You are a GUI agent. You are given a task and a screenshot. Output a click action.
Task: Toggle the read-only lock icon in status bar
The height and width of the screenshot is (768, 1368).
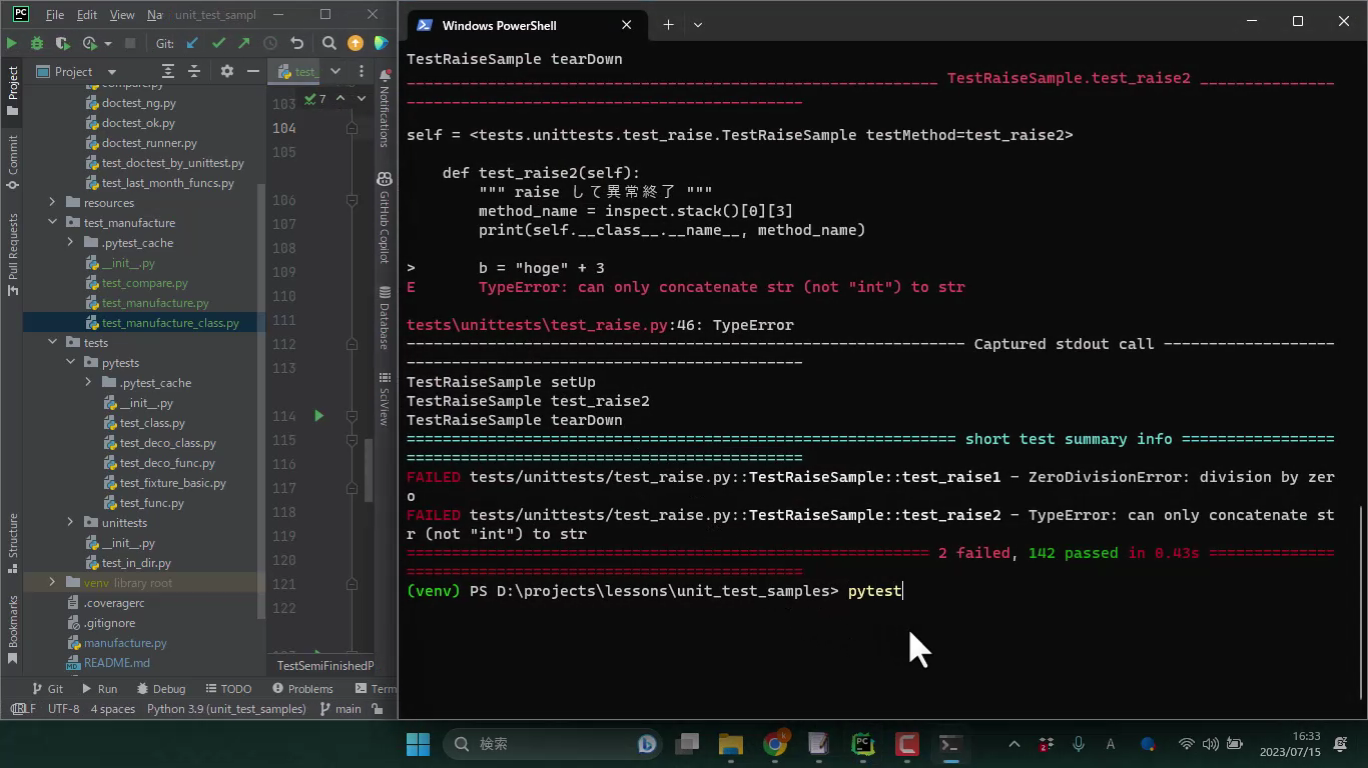[x=377, y=709]
